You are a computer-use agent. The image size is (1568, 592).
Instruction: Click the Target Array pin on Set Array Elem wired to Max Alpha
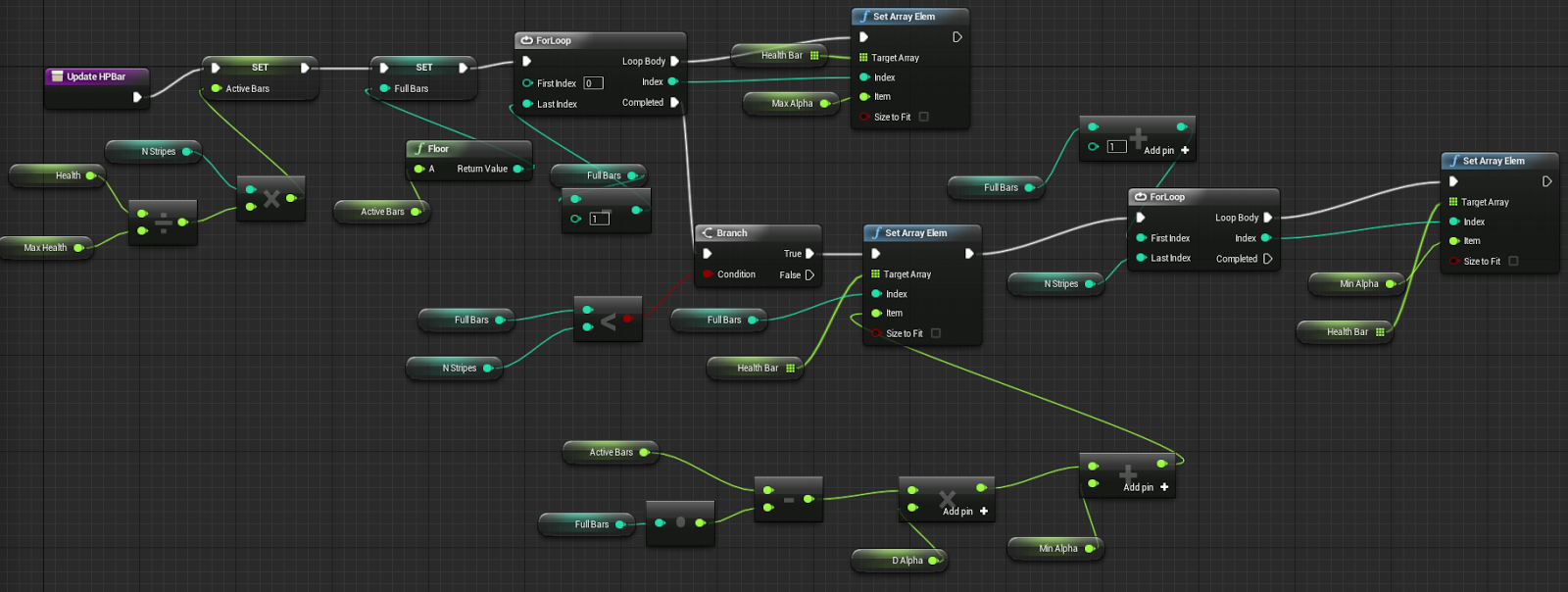tap(863, 58)
